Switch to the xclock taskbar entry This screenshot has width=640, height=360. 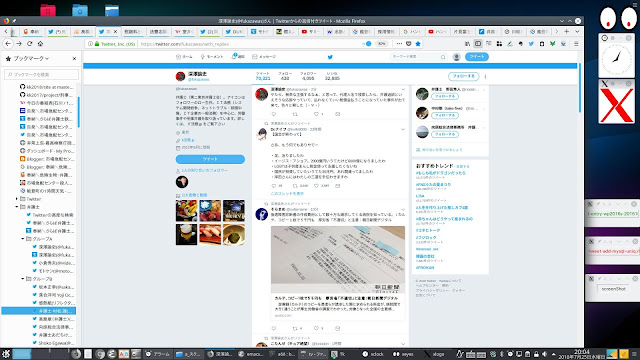[373, 354]
